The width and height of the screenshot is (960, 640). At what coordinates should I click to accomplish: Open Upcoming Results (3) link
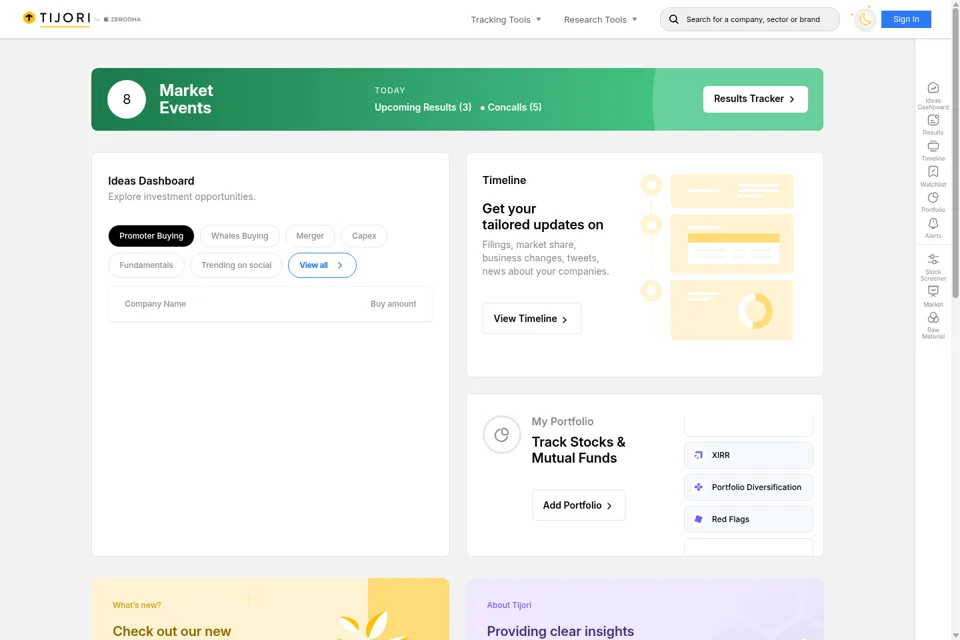pos(423,107)
